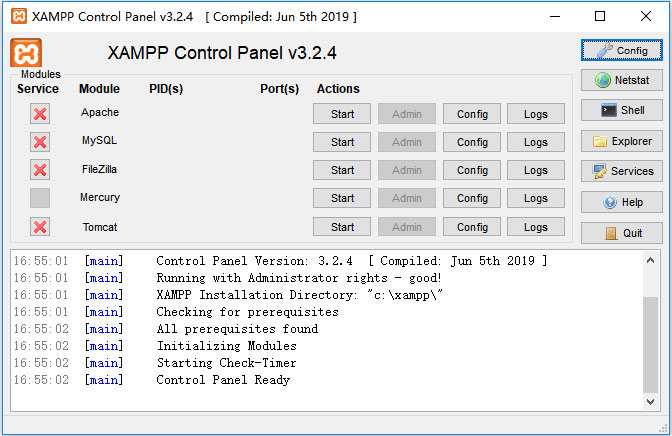Launch the Shell terminal button
Image resolution: width=672 pixels, height=436 pixels.
(x=621, y=110)
